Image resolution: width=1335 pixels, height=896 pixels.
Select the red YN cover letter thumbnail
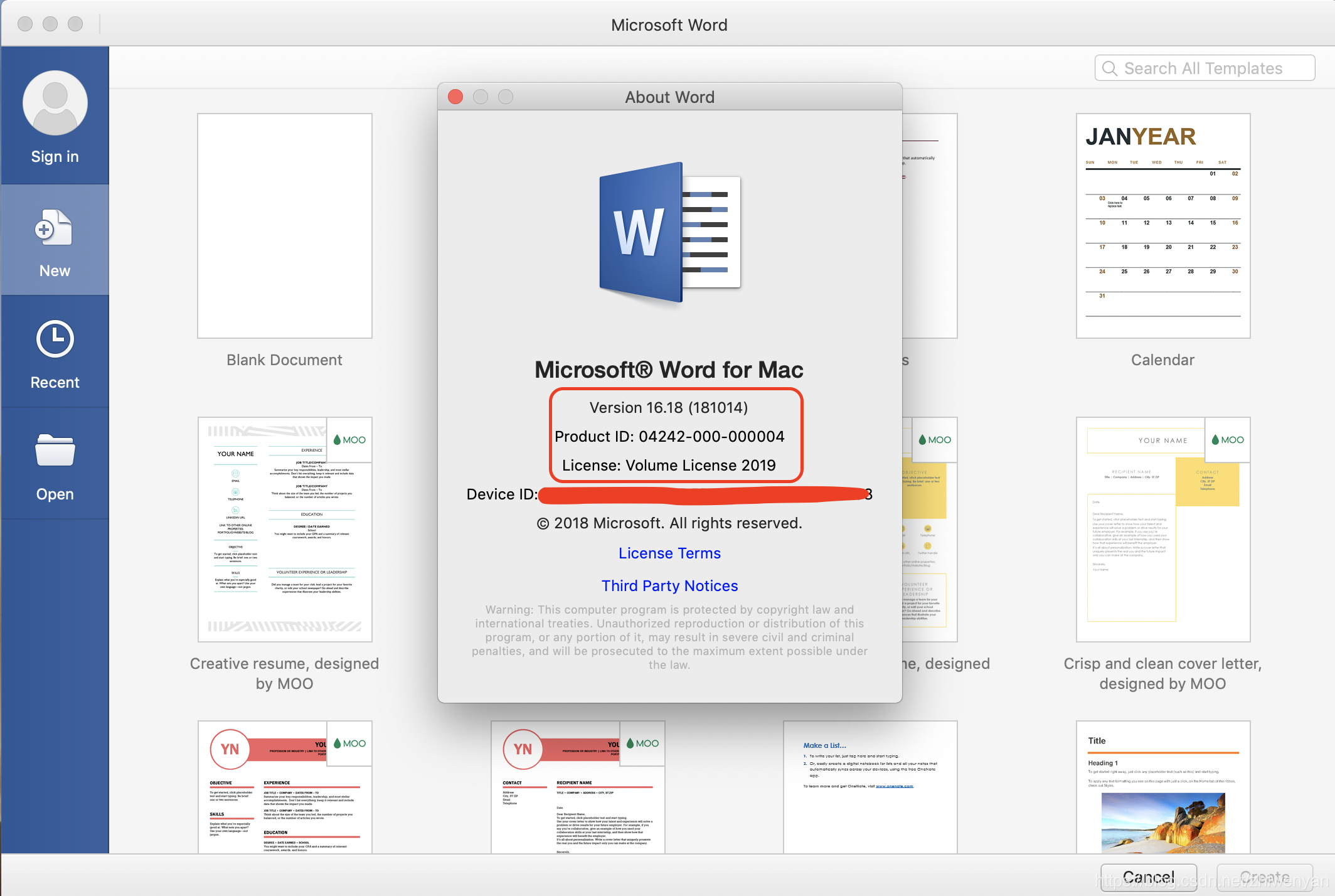(578, 787)
